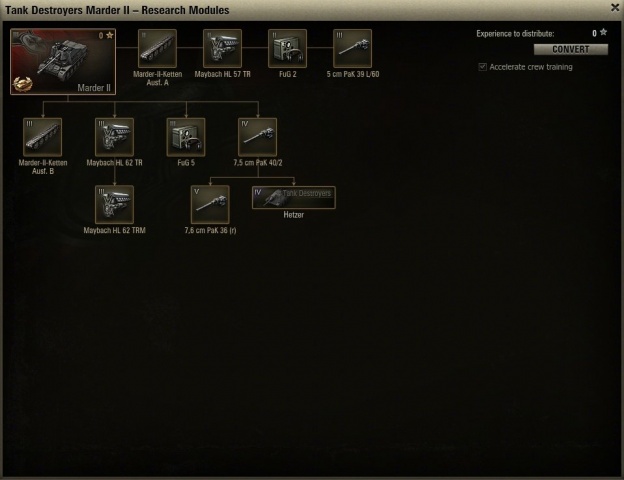This screenshot has height=480, width=624.
Task: Select the Marder II vehicle thumbnail
Action: coord(63,61)
